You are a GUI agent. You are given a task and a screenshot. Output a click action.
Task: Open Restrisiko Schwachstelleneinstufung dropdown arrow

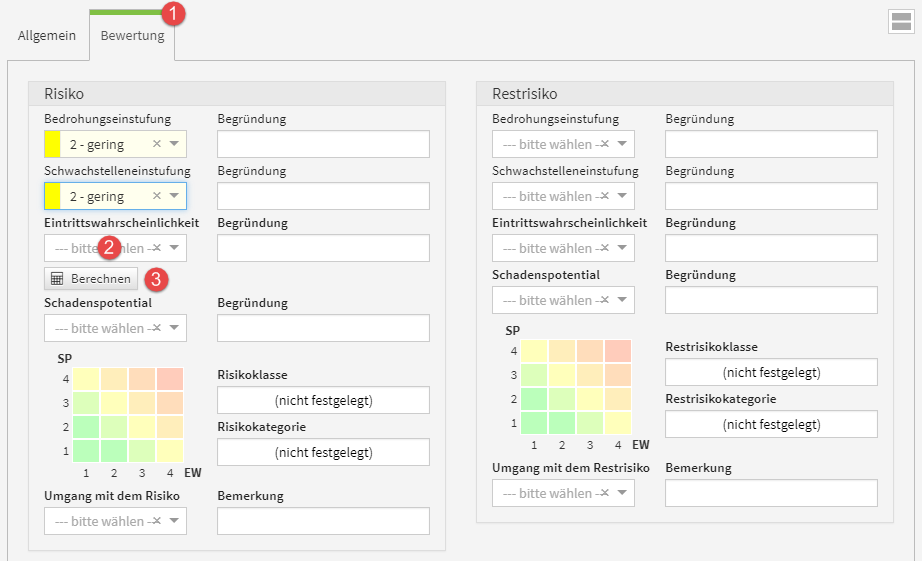(622, 196)
